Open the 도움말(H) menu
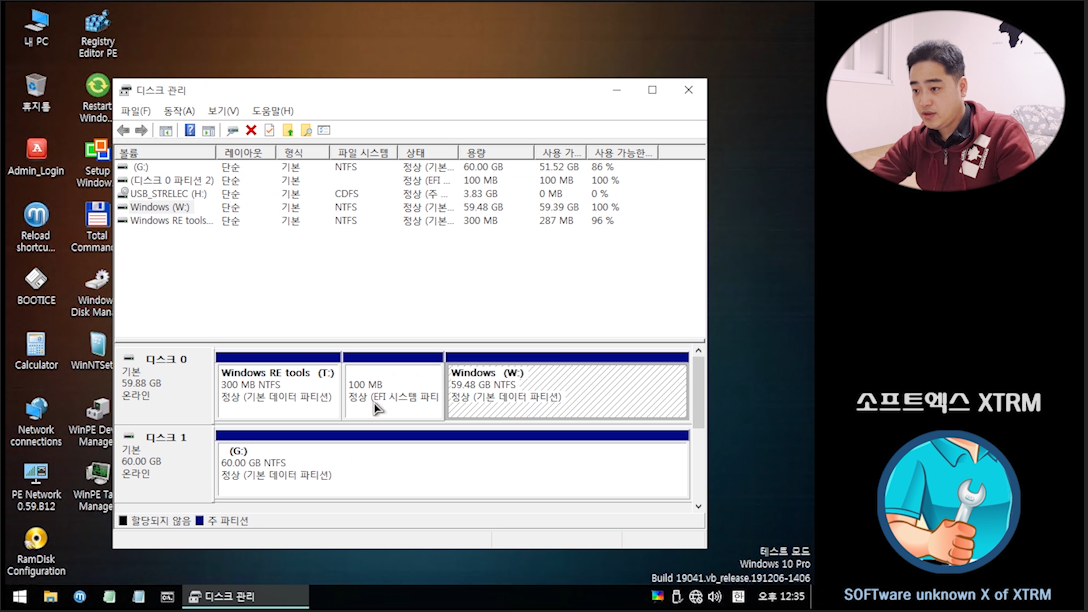Image resolution: width=1088 pixels, height=612 pixels. click(x=273, y=111)
